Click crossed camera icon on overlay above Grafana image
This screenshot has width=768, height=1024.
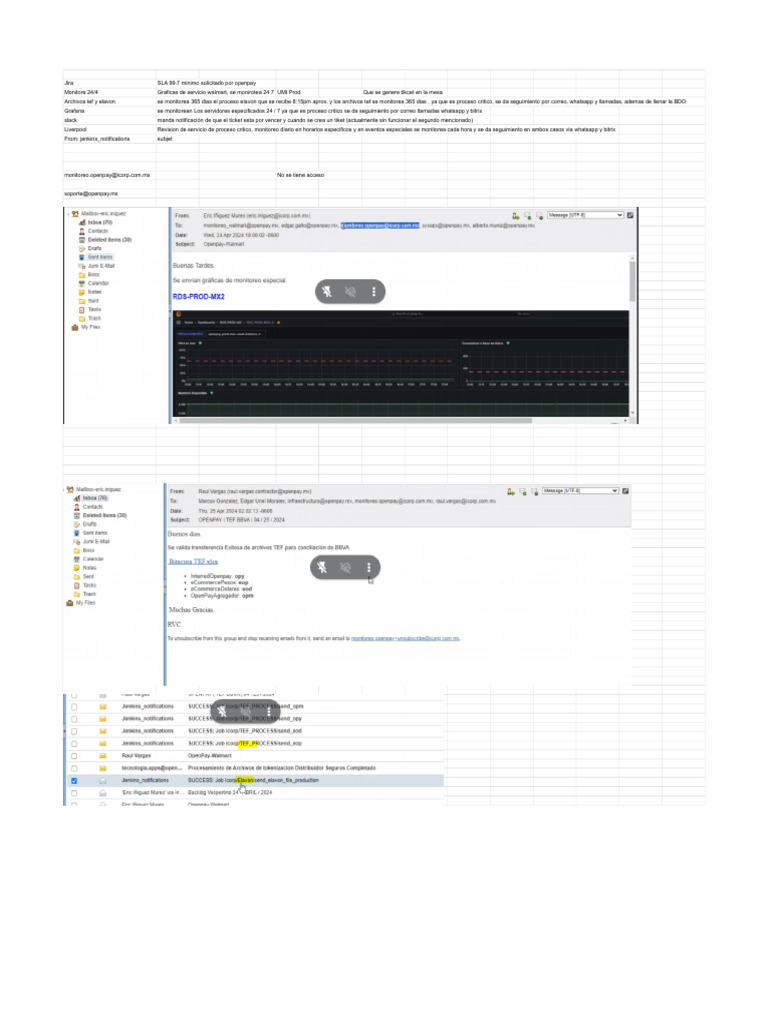coord(351,292)
